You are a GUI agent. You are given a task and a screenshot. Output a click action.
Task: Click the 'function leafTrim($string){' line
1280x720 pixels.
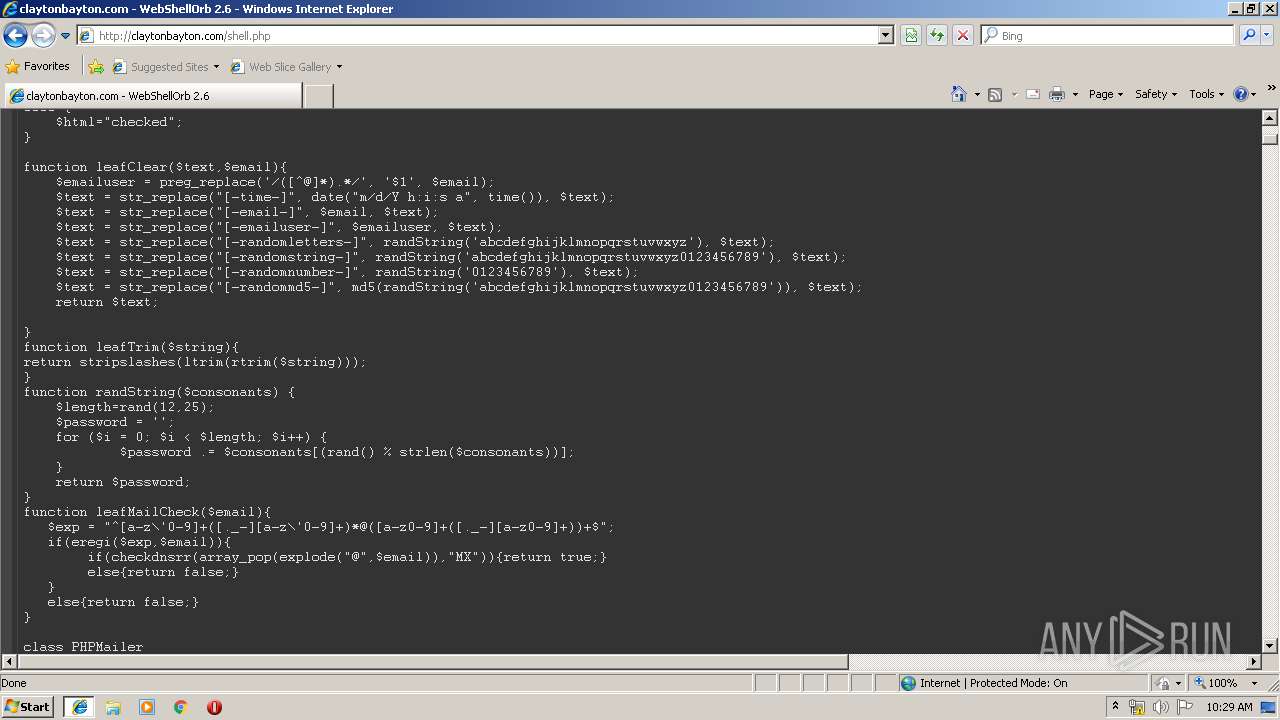coord(131,347)
